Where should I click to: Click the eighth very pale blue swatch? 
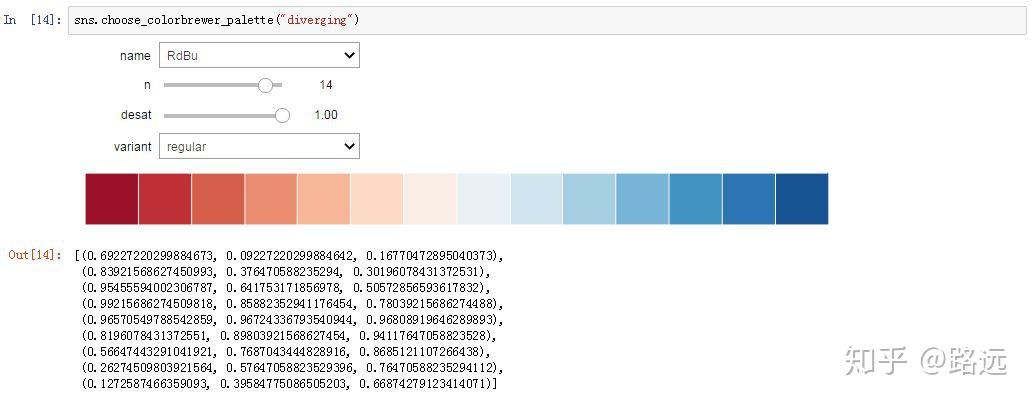483,199
